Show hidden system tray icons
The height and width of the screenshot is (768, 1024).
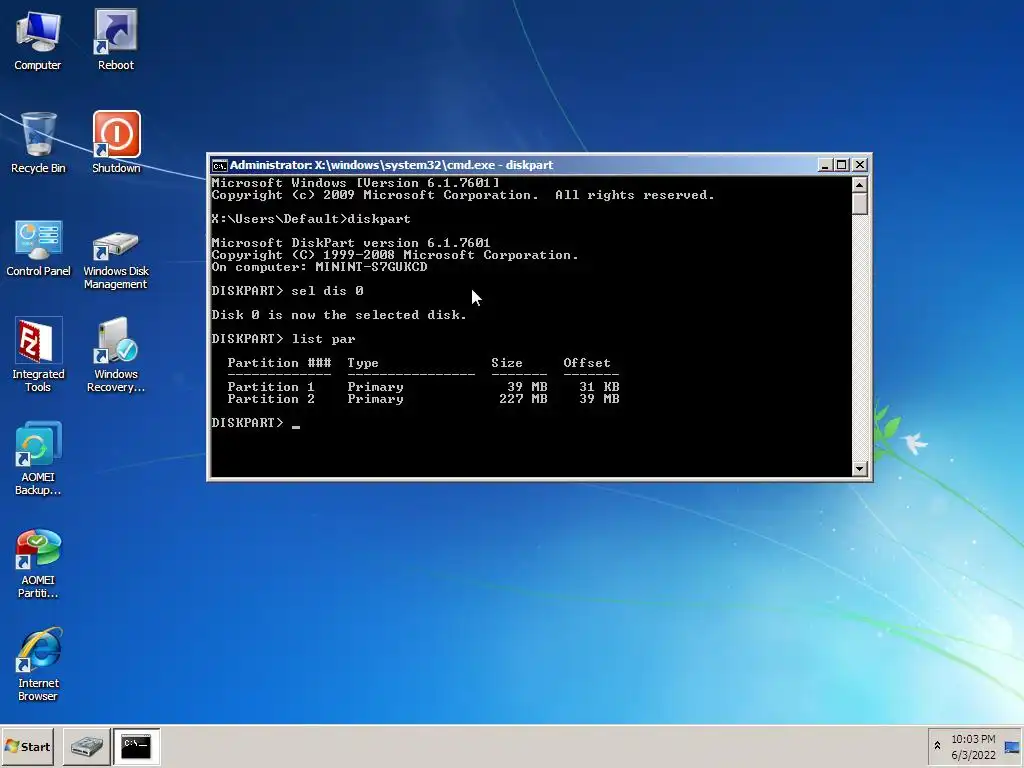(937, 746)
